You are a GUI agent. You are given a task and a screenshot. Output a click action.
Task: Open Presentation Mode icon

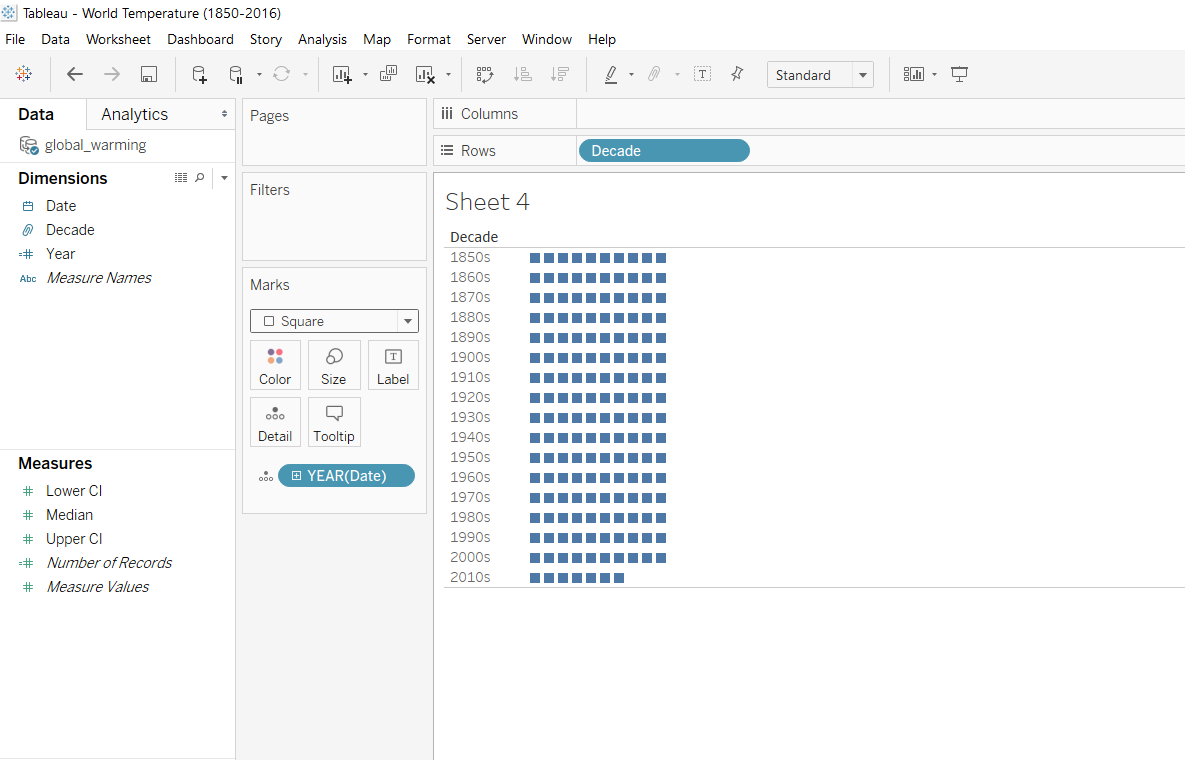pyautogui.click(x=960, y=74)
